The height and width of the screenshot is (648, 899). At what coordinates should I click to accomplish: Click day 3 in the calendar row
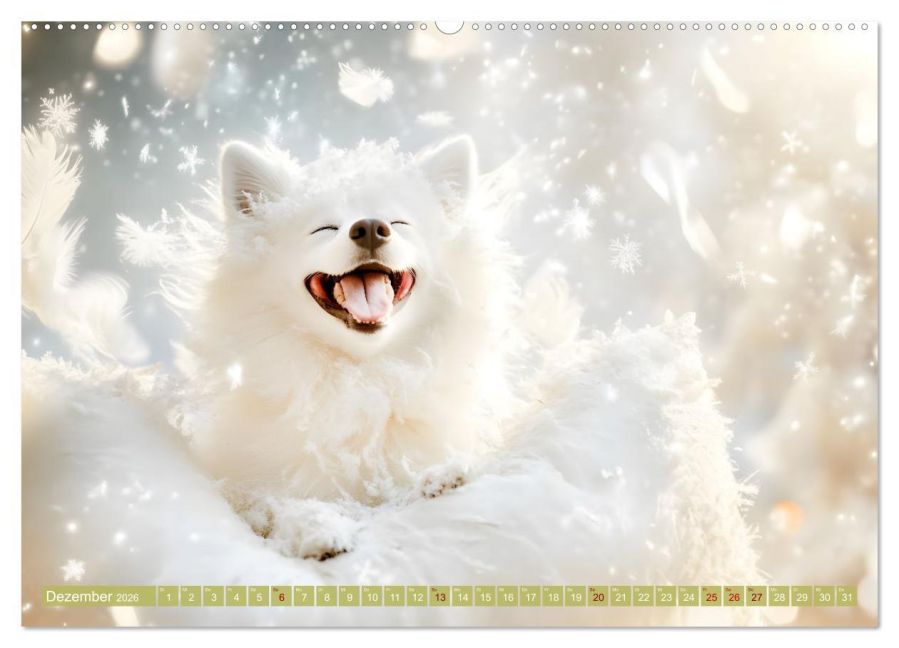[x=213, y=597]
